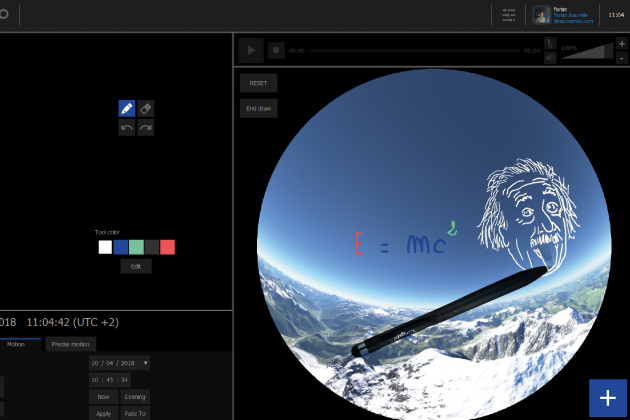Start playback with the play button
The image size is (630, 420).
pos(251,50)
